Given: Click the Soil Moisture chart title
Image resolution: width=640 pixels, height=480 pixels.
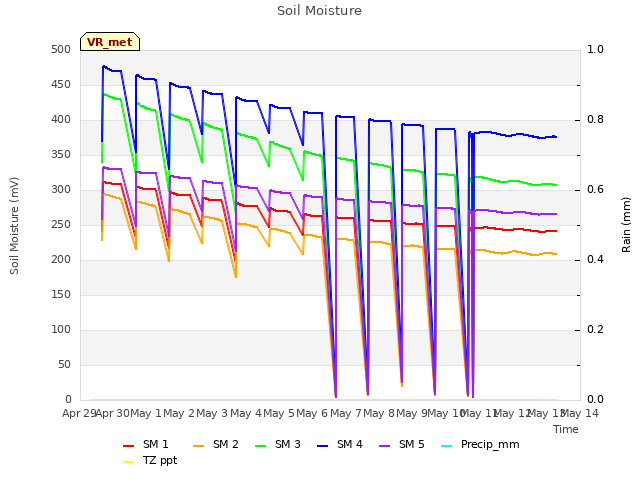Looking at the screenshot, I should click(319, 11).
